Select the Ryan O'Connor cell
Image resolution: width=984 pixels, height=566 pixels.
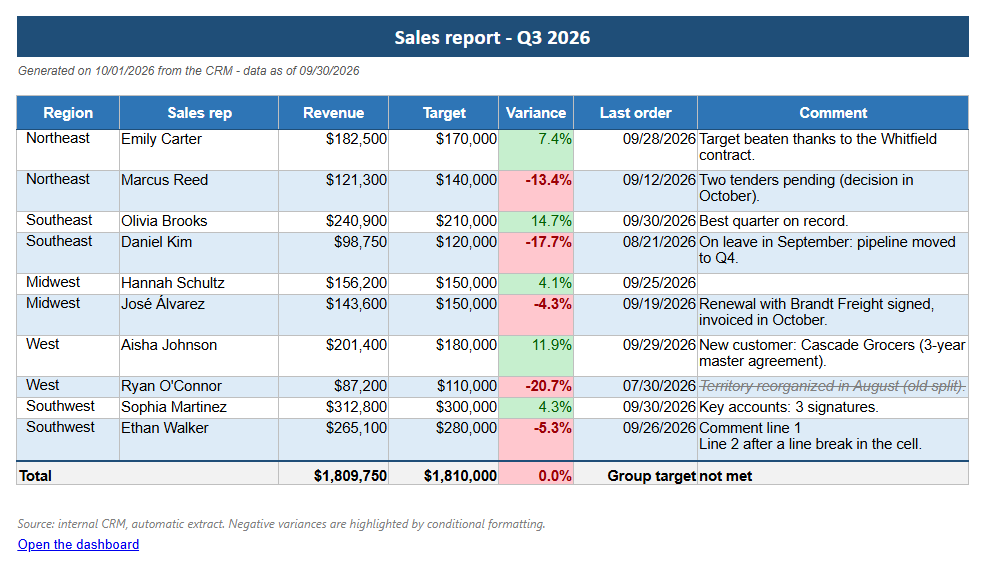(199, 387)
